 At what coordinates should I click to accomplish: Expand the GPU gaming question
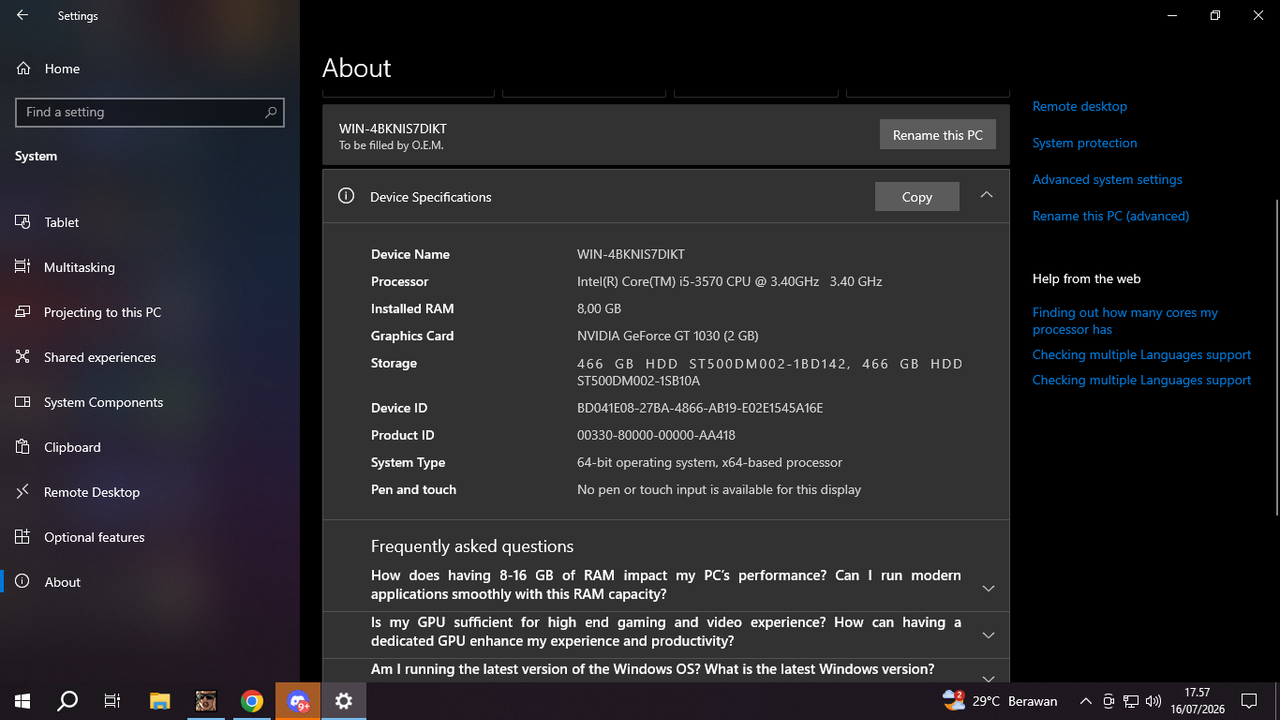click(x=988, y=635)
